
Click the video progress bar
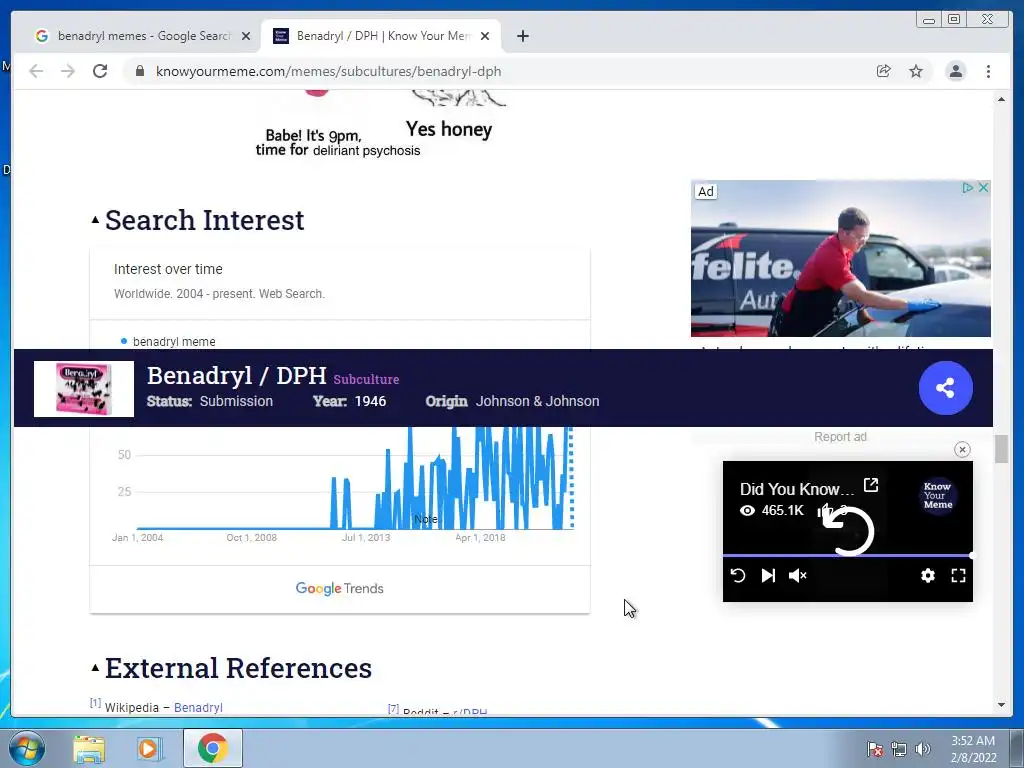(x=848, y=555)
